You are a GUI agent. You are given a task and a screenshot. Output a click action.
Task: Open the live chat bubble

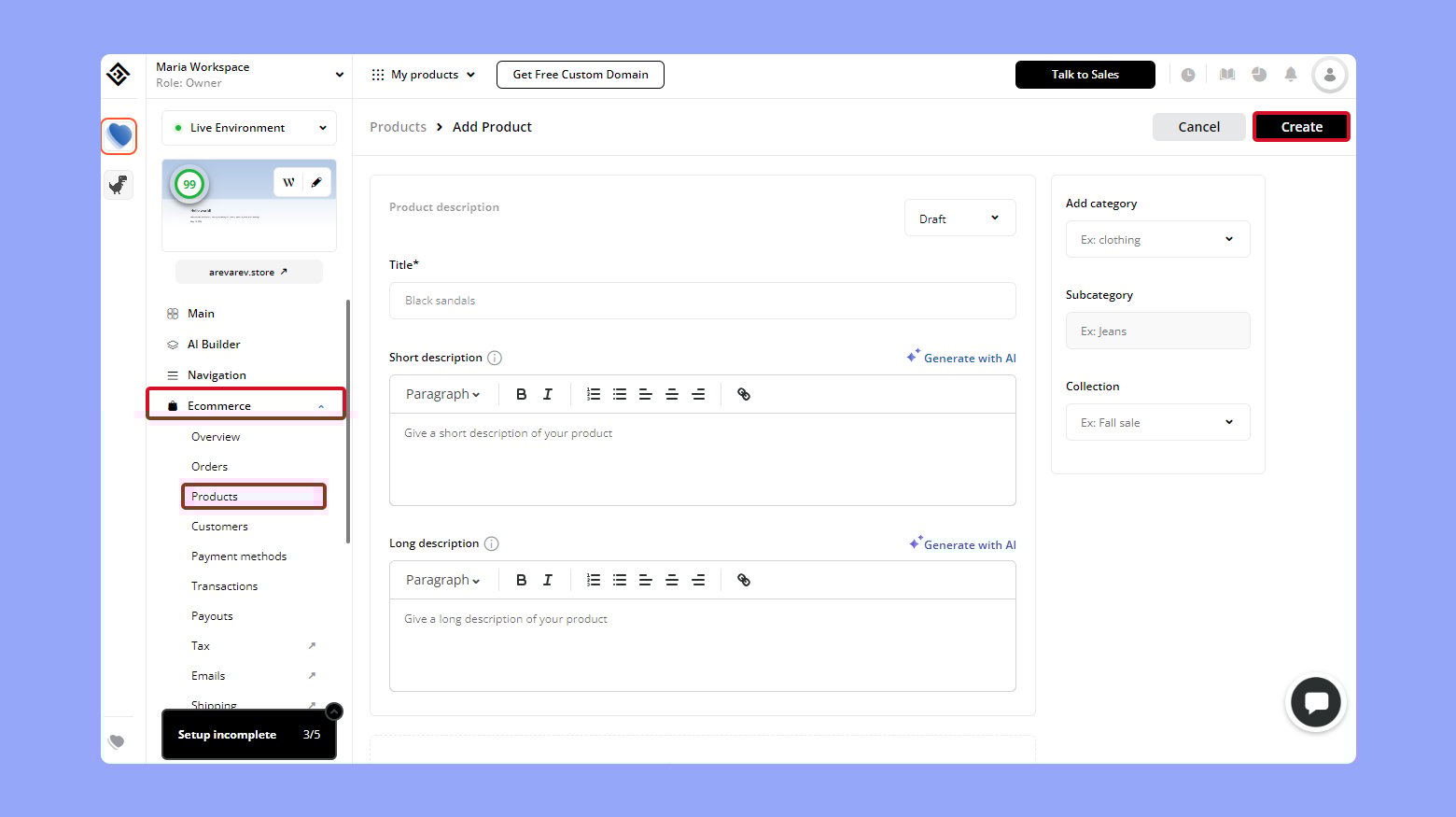tap(1316, 702)
